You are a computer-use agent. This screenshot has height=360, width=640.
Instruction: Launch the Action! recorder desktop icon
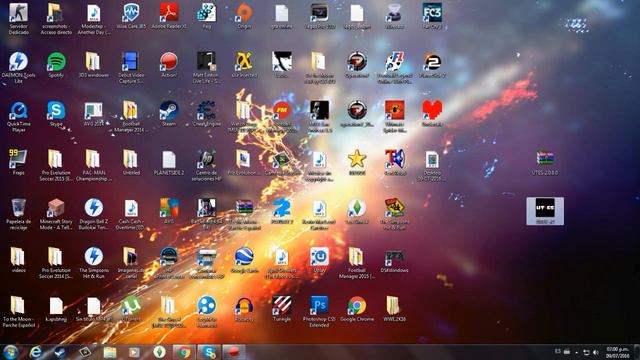pos(169,64)
